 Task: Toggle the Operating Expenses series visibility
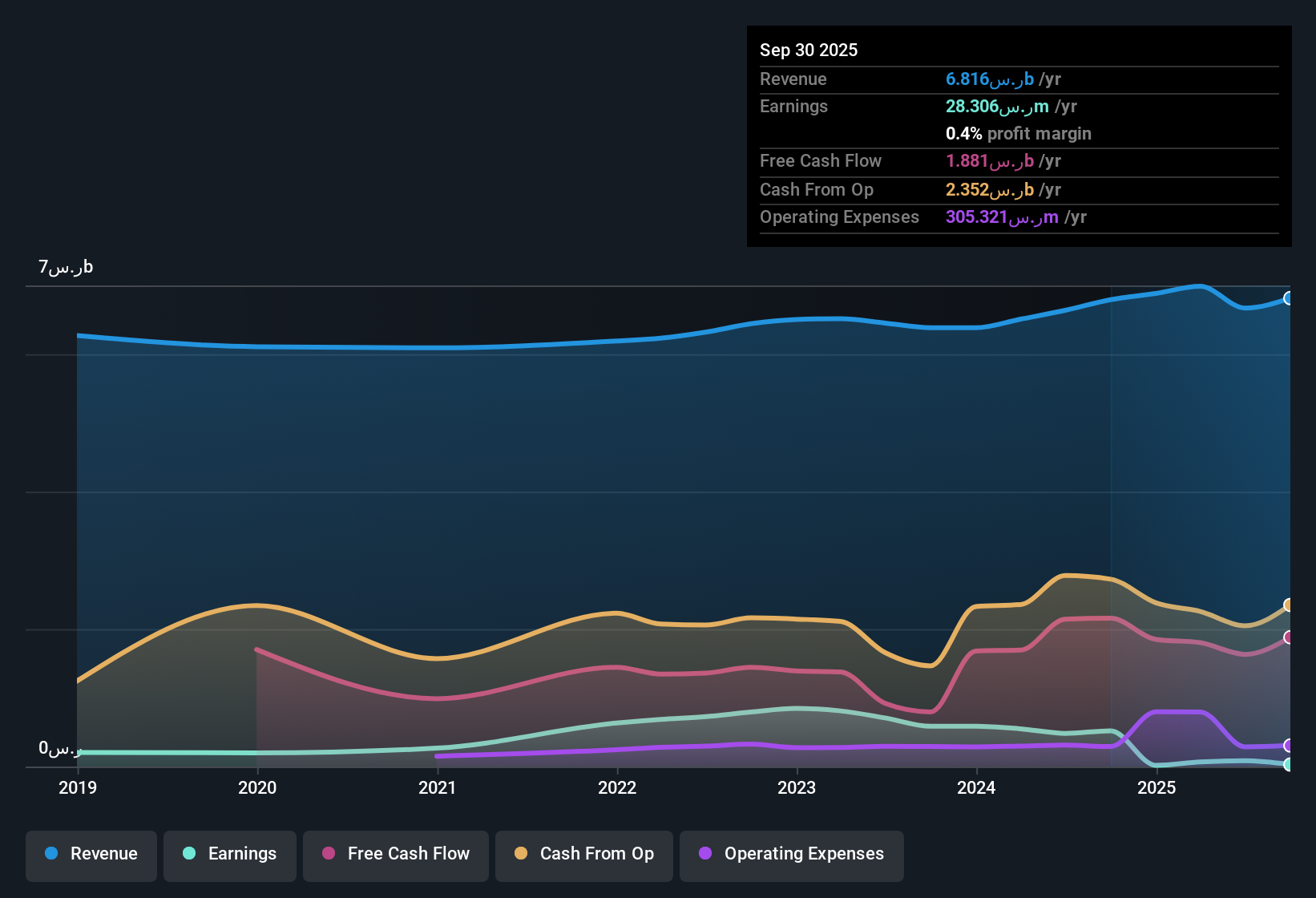click(791, 854)
